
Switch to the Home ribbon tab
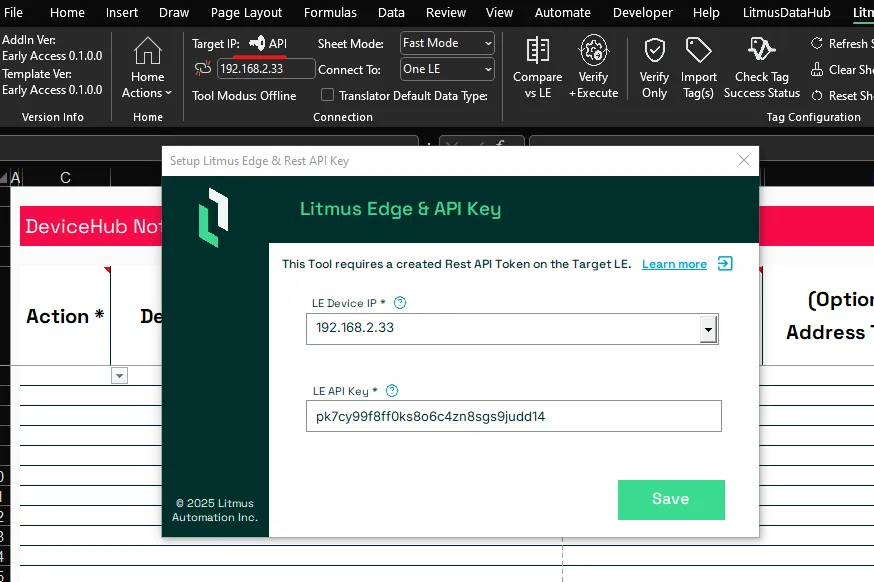tap(67, 12)
